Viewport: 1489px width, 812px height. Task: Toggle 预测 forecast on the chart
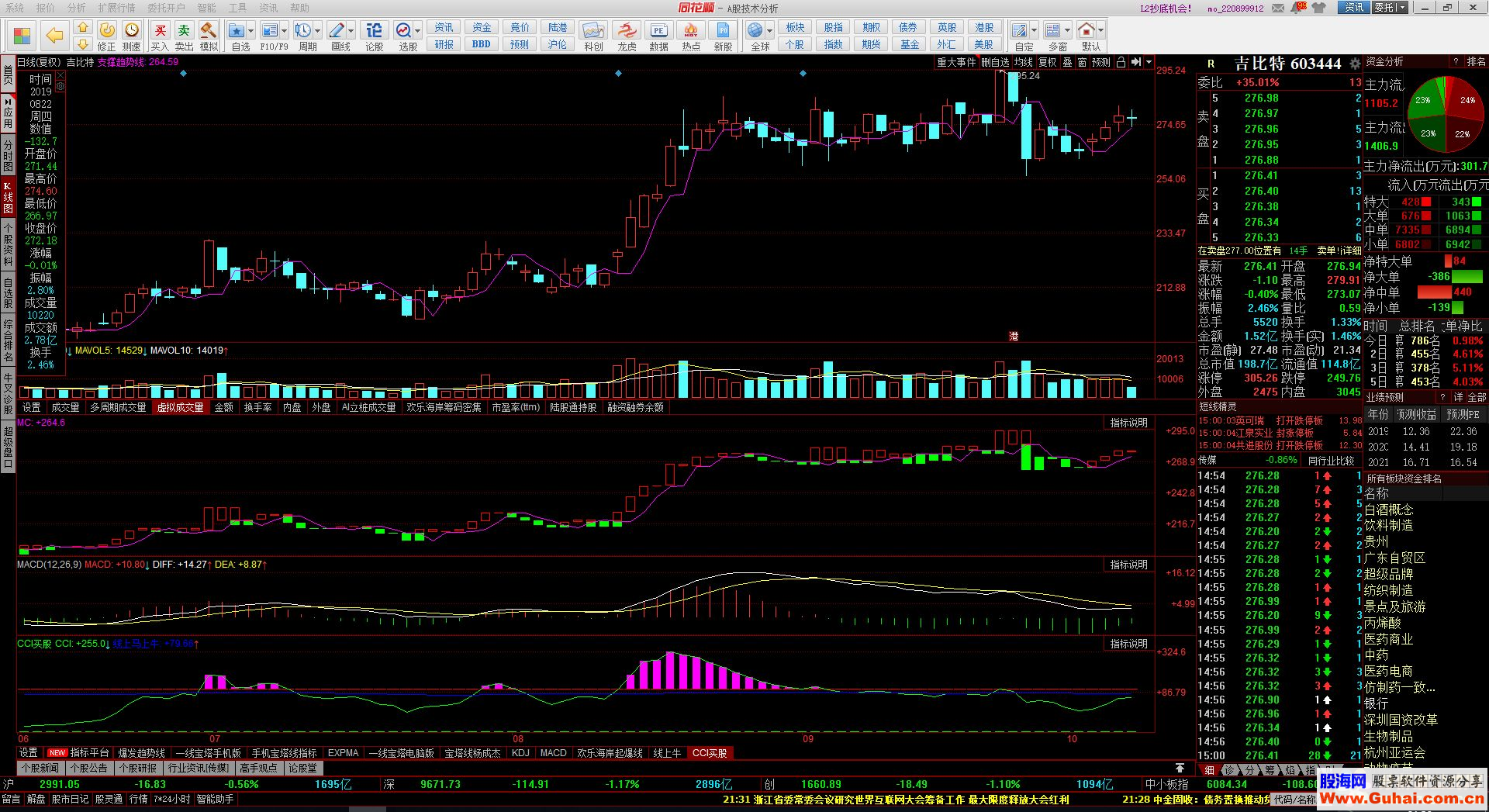tap(1101, 62)
